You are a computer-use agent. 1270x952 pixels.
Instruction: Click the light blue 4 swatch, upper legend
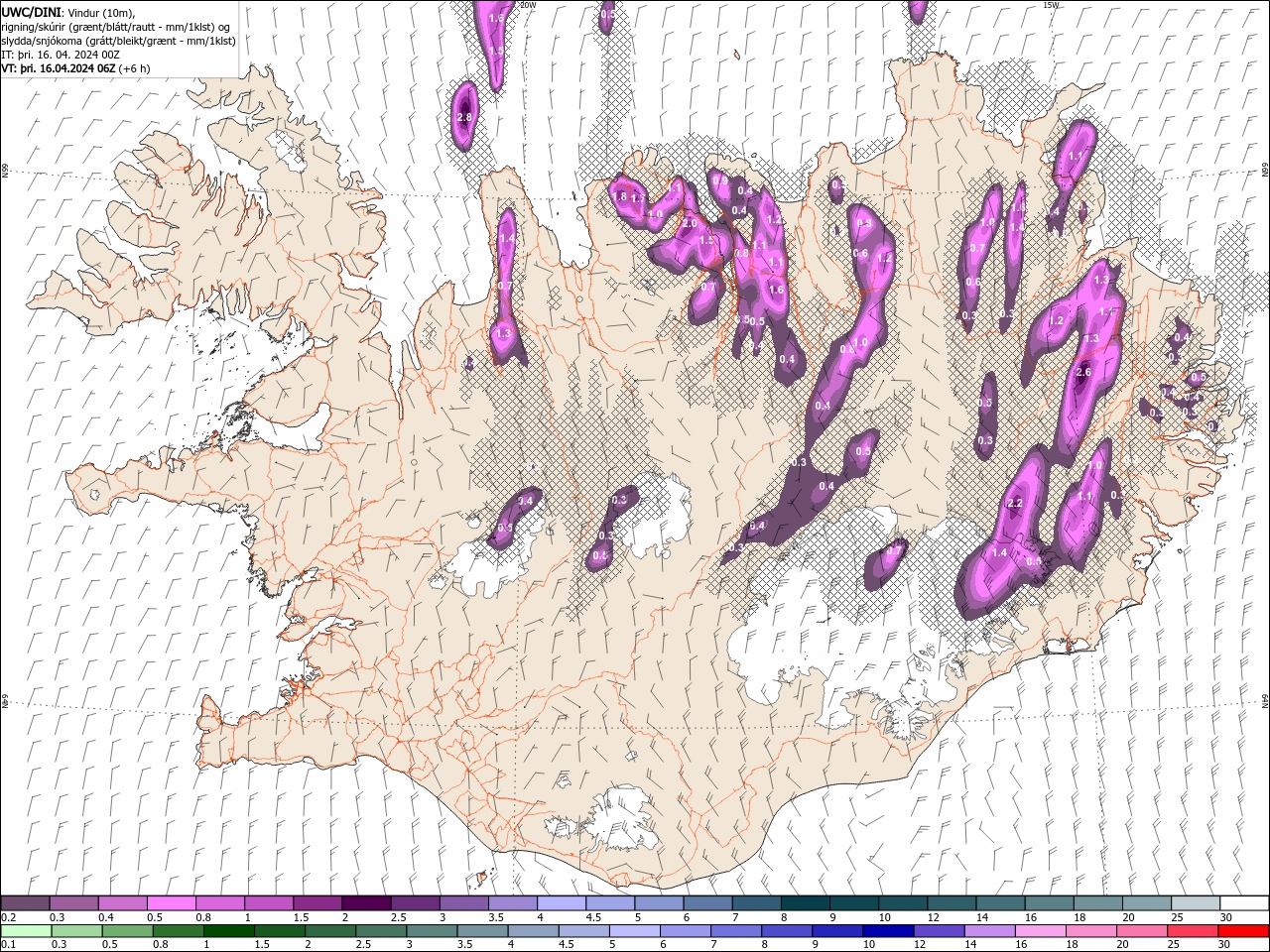(x=561, y=903)
